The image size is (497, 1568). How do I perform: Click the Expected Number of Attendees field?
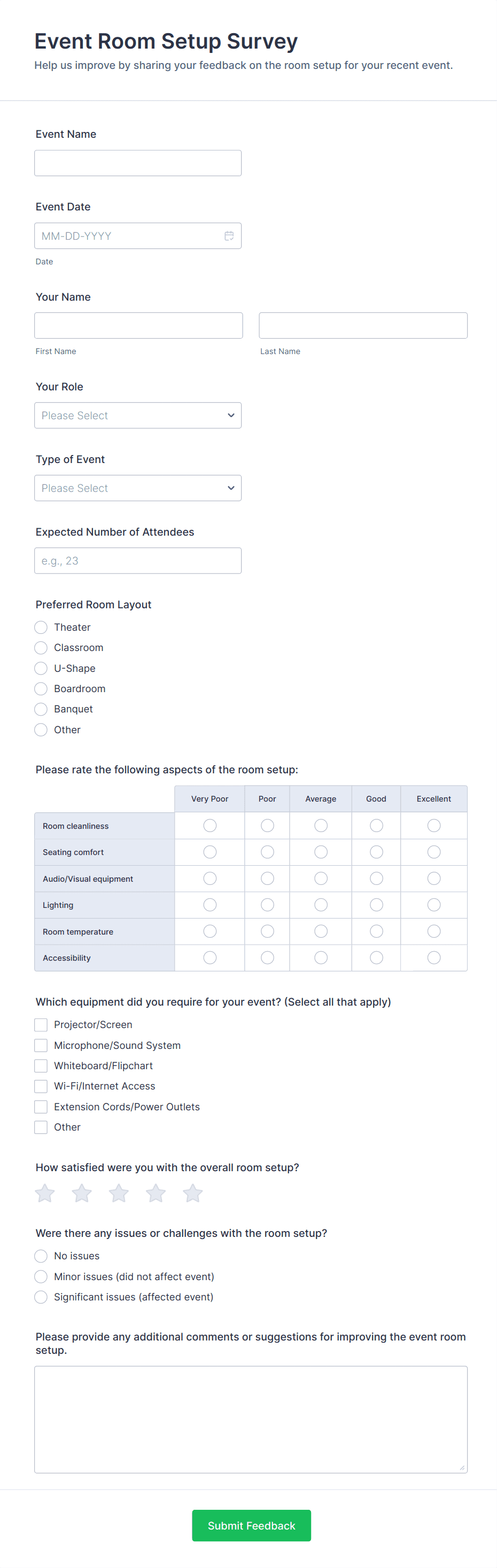click(138, 561)
